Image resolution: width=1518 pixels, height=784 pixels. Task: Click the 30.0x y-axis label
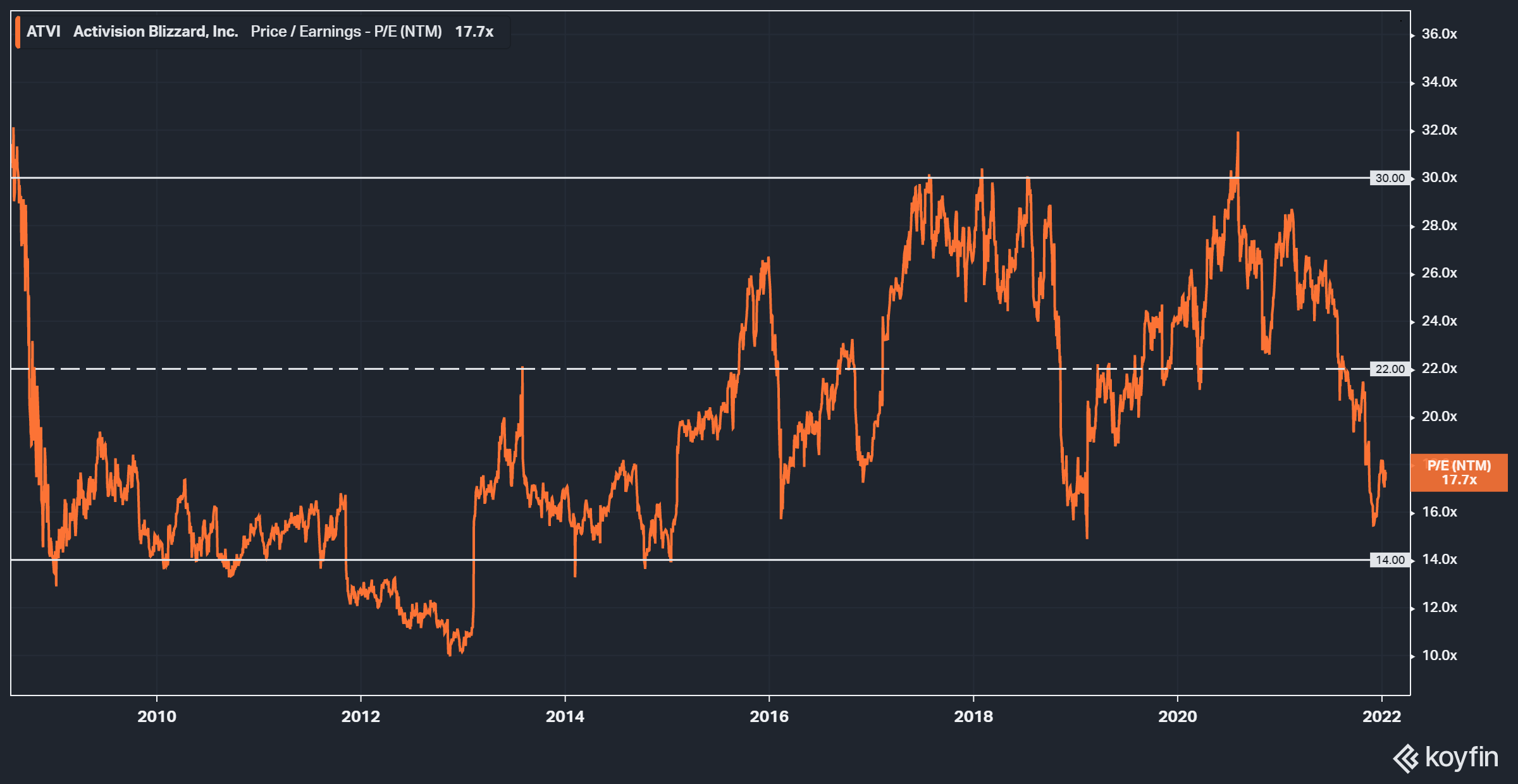point(1439,178)
